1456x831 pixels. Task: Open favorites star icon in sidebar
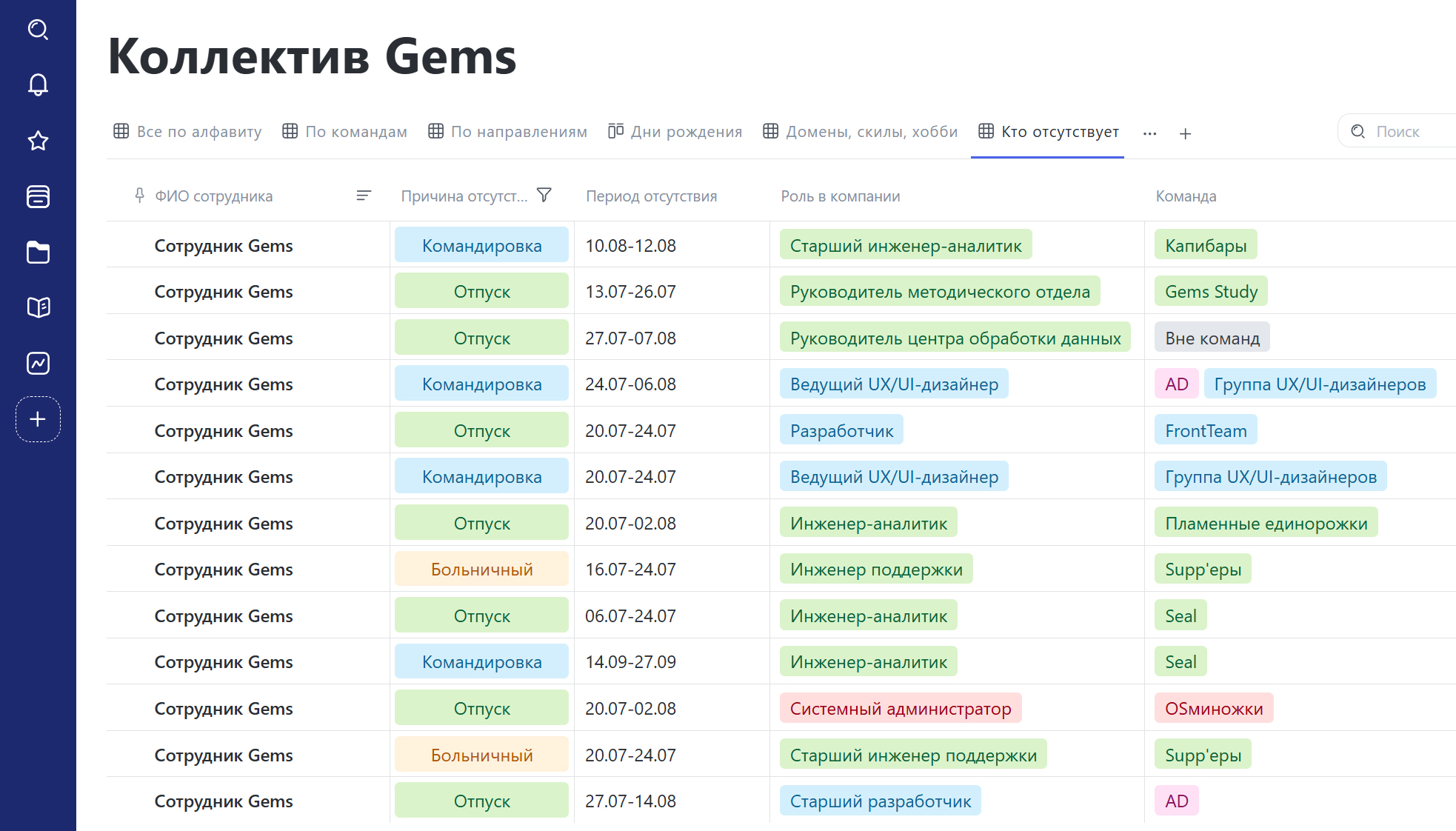38,141
